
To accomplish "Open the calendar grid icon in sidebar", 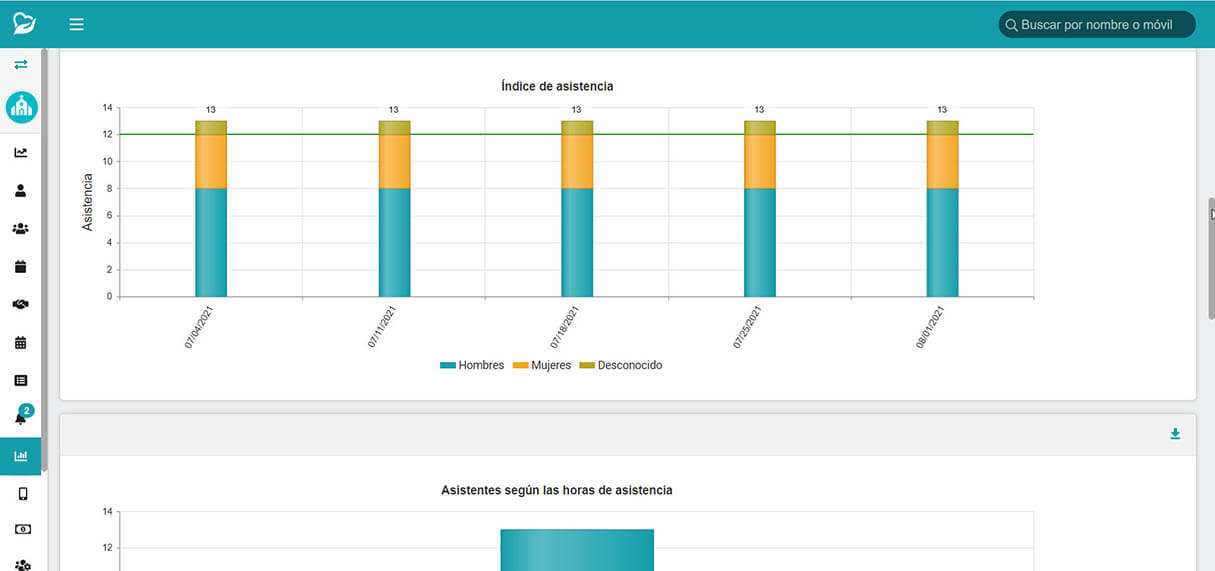I will (21, 343).
